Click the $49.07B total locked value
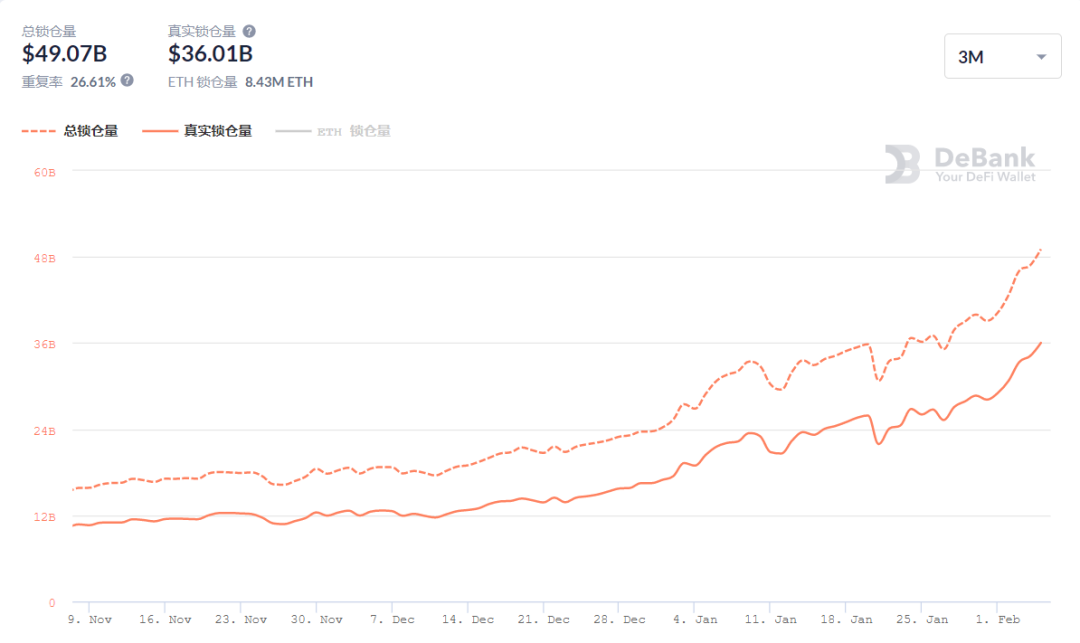Viewport: 1080px width, 643px height. pyautogui.click(x=64, y=54)
